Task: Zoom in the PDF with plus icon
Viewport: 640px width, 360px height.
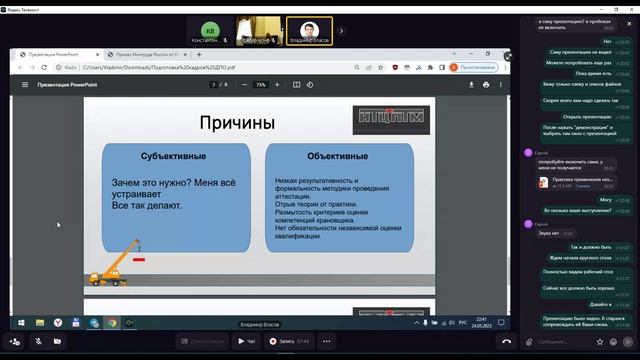Action: pos(277,84)
